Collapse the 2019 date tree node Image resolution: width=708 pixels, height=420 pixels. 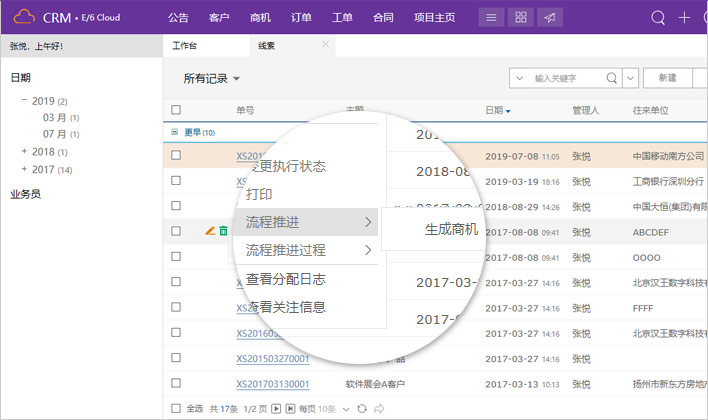24,101
